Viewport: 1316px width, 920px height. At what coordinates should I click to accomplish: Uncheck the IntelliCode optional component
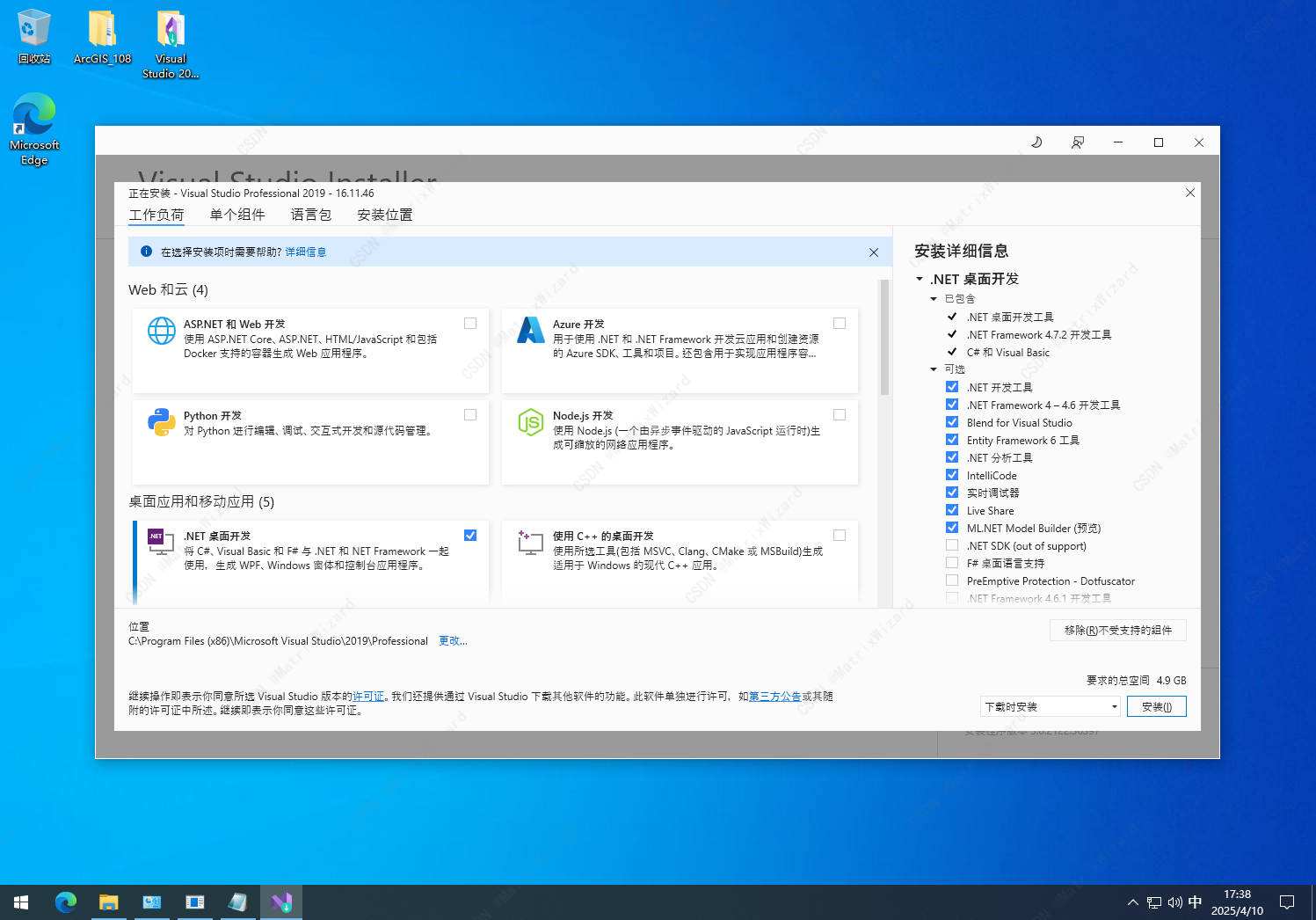952,475
